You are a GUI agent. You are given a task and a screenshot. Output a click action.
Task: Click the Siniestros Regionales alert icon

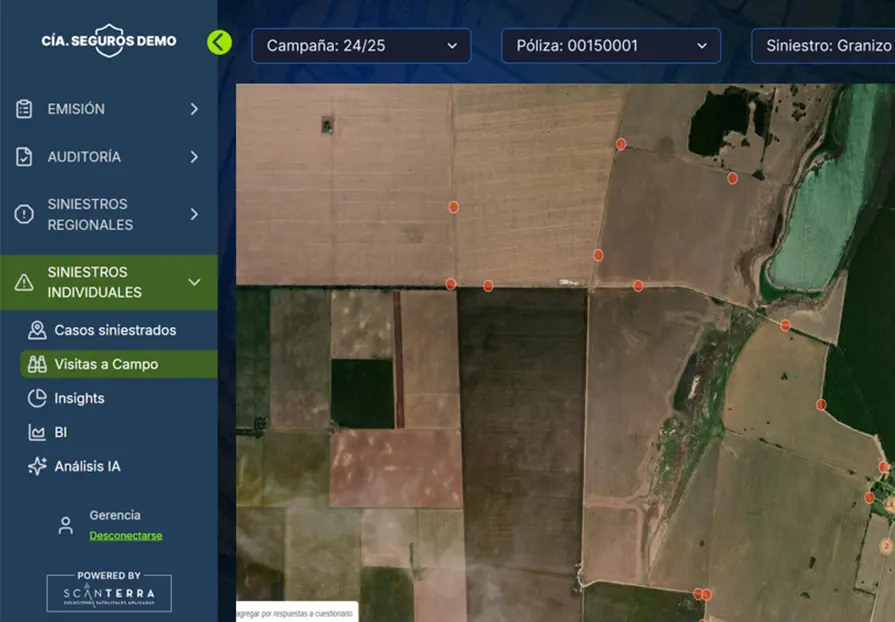24,214
